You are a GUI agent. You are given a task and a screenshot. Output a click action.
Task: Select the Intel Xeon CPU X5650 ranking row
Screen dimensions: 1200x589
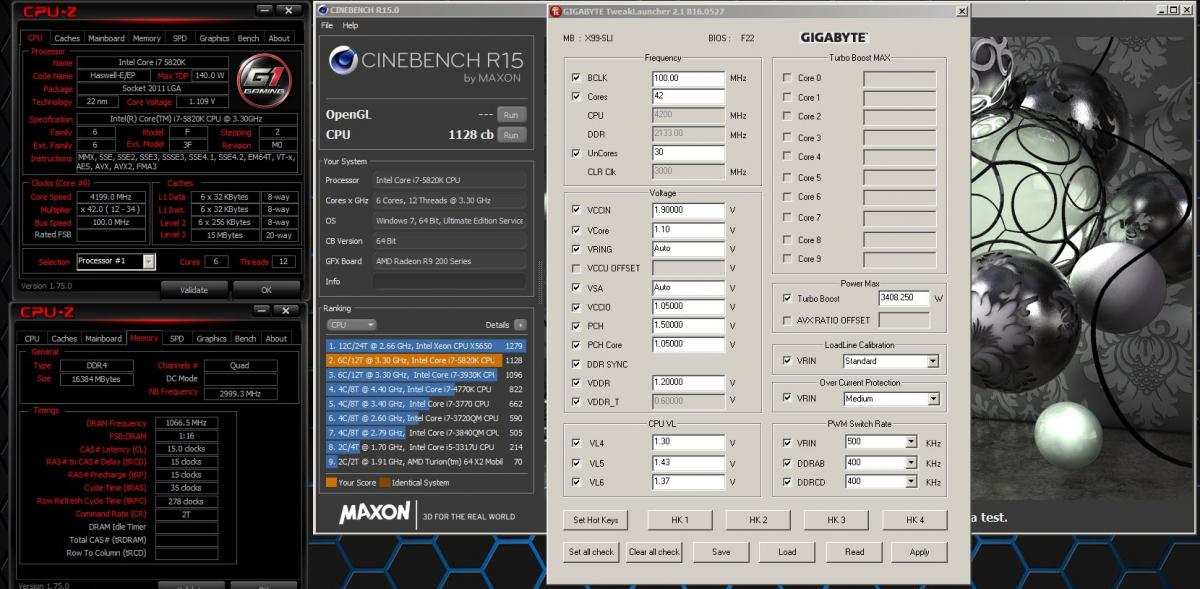[425, 346]
